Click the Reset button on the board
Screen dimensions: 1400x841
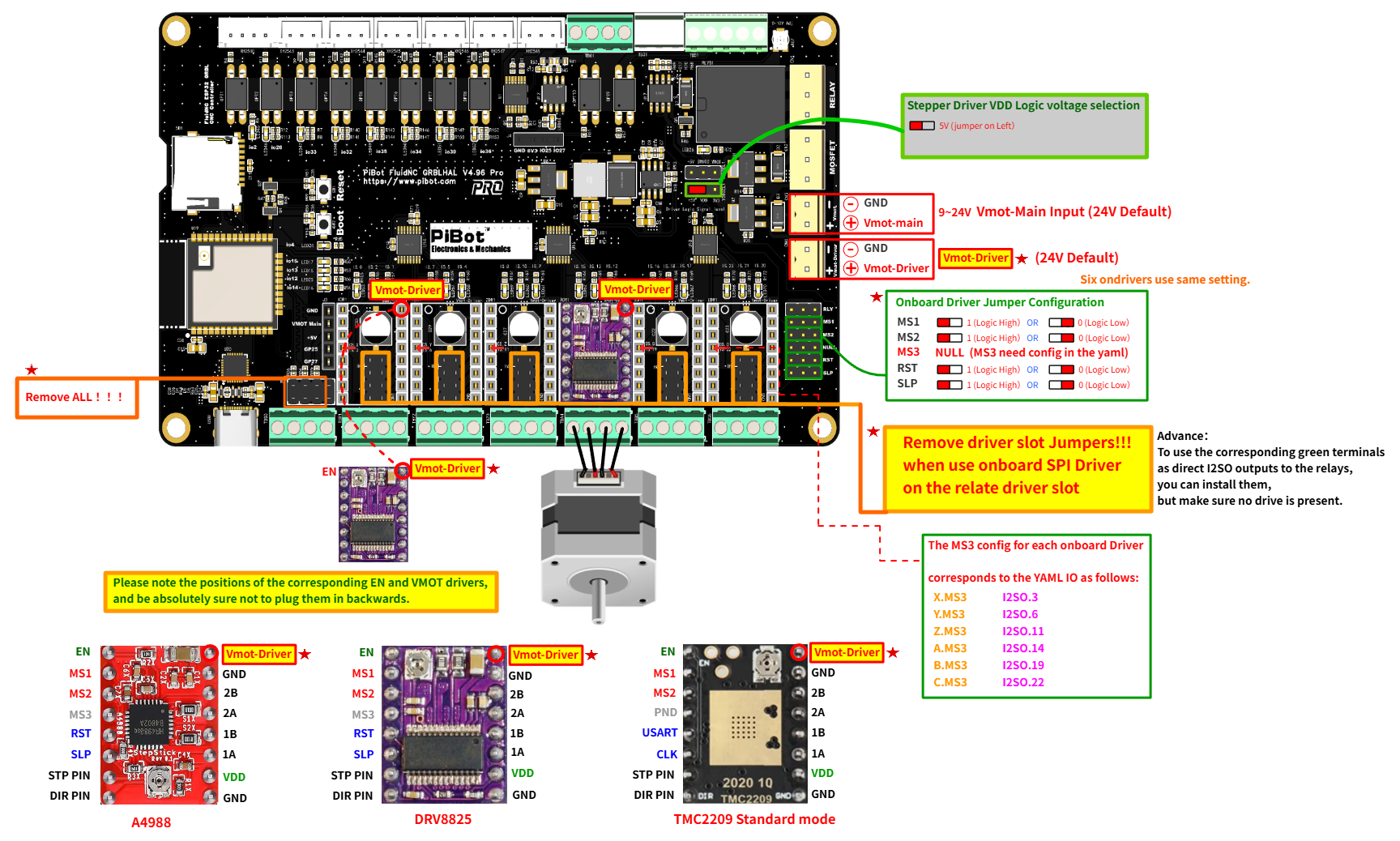(323, 189)
